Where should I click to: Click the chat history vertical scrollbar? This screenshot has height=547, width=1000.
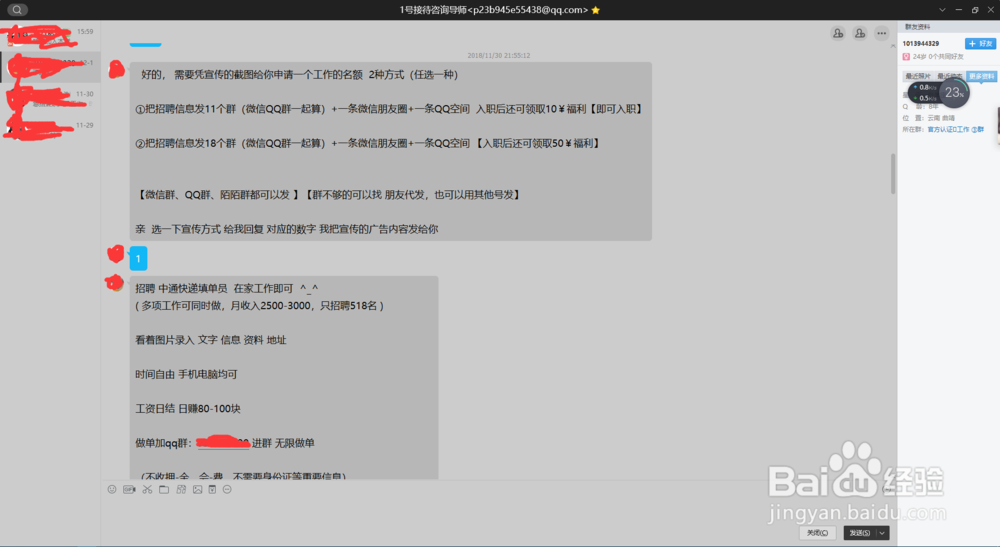click(x=893, y=173)
